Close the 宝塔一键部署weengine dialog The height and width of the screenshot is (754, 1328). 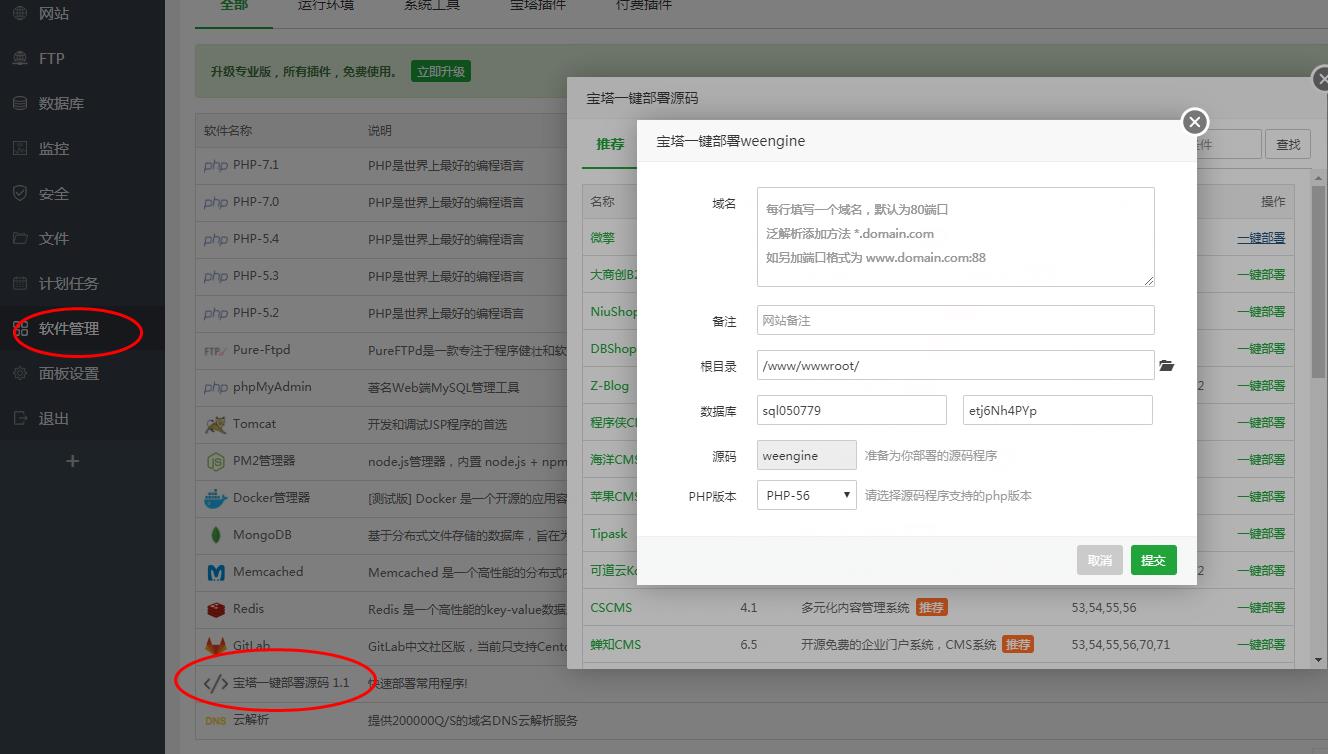[x=1194, y=122]
